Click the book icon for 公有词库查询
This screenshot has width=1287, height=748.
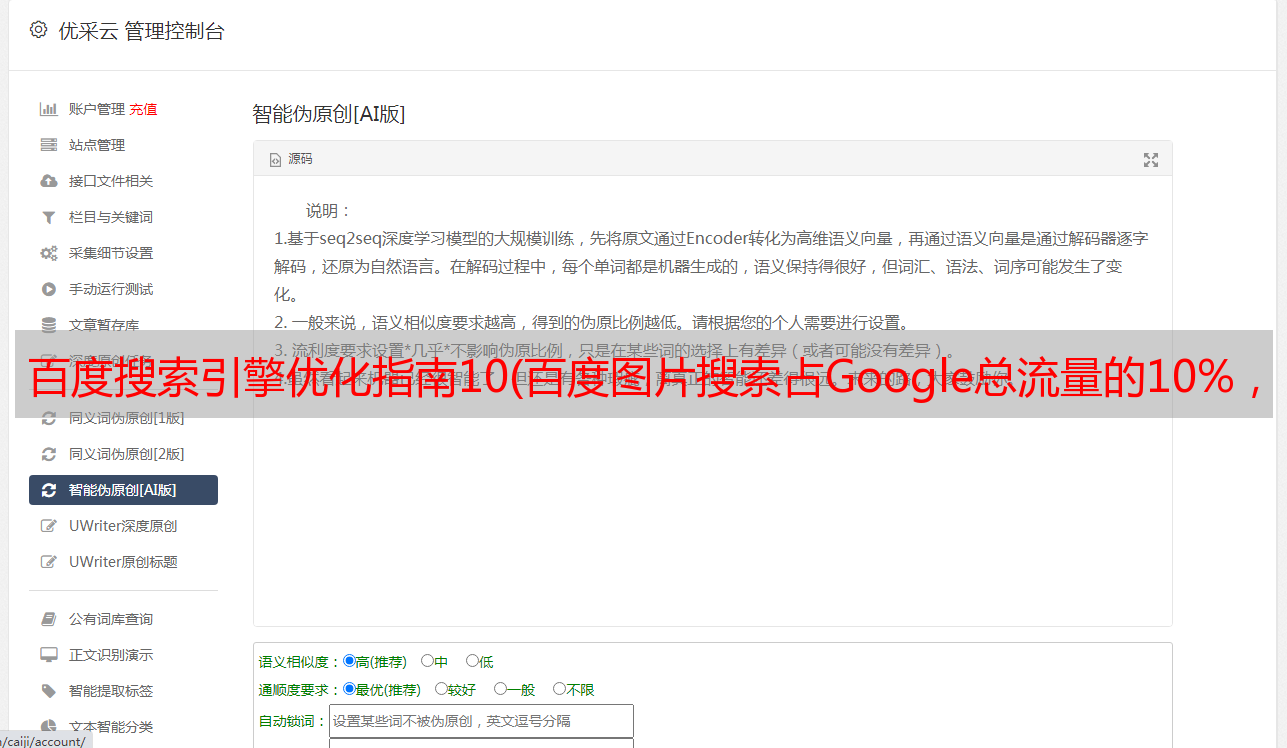(48, 619)
